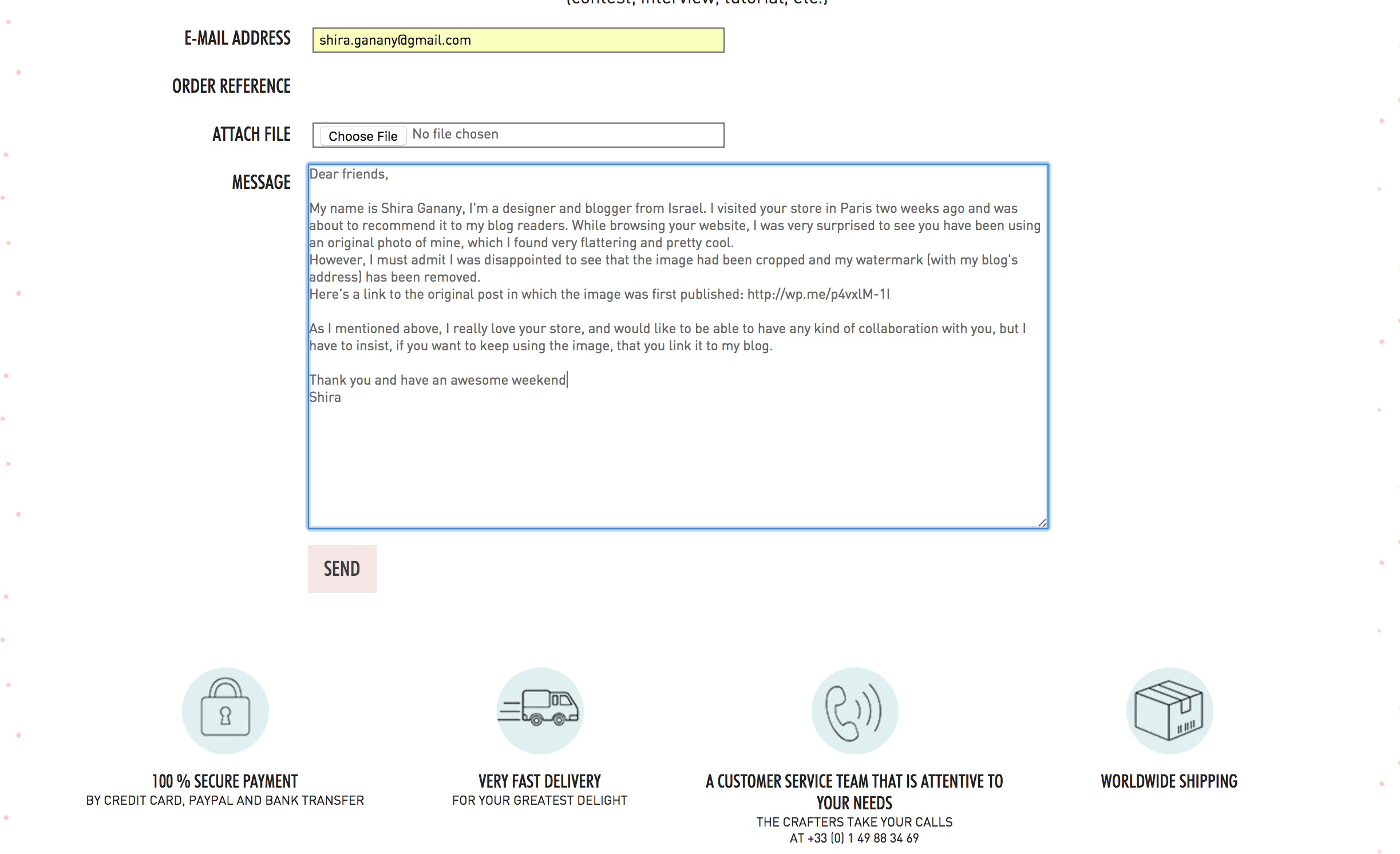Click the ATTACH FILE label
Viewport: 1400px width, 854px height.
click(x=252, y=135)
